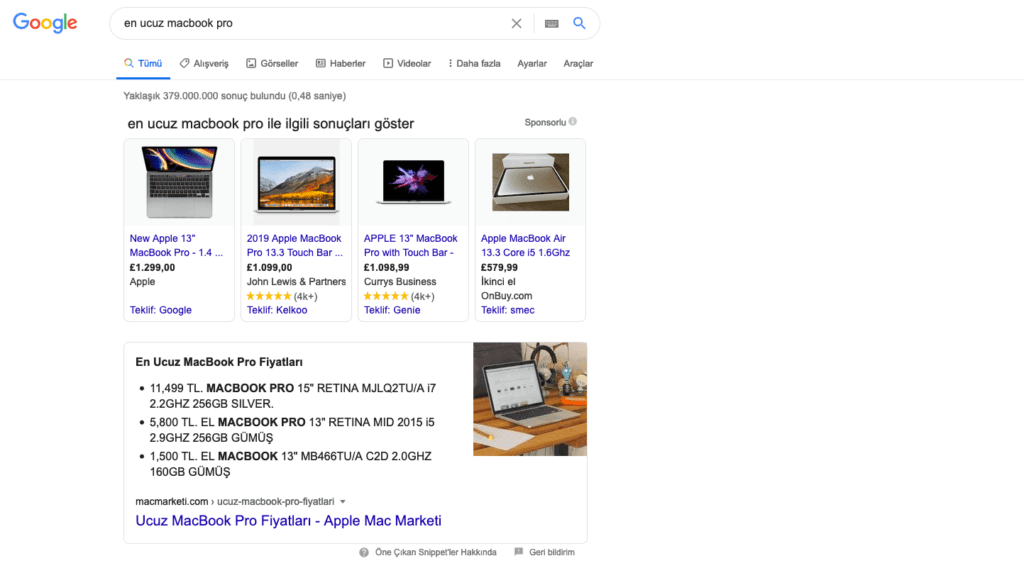
Task: Click Teklif: Google link
Action: click(161, 310)
